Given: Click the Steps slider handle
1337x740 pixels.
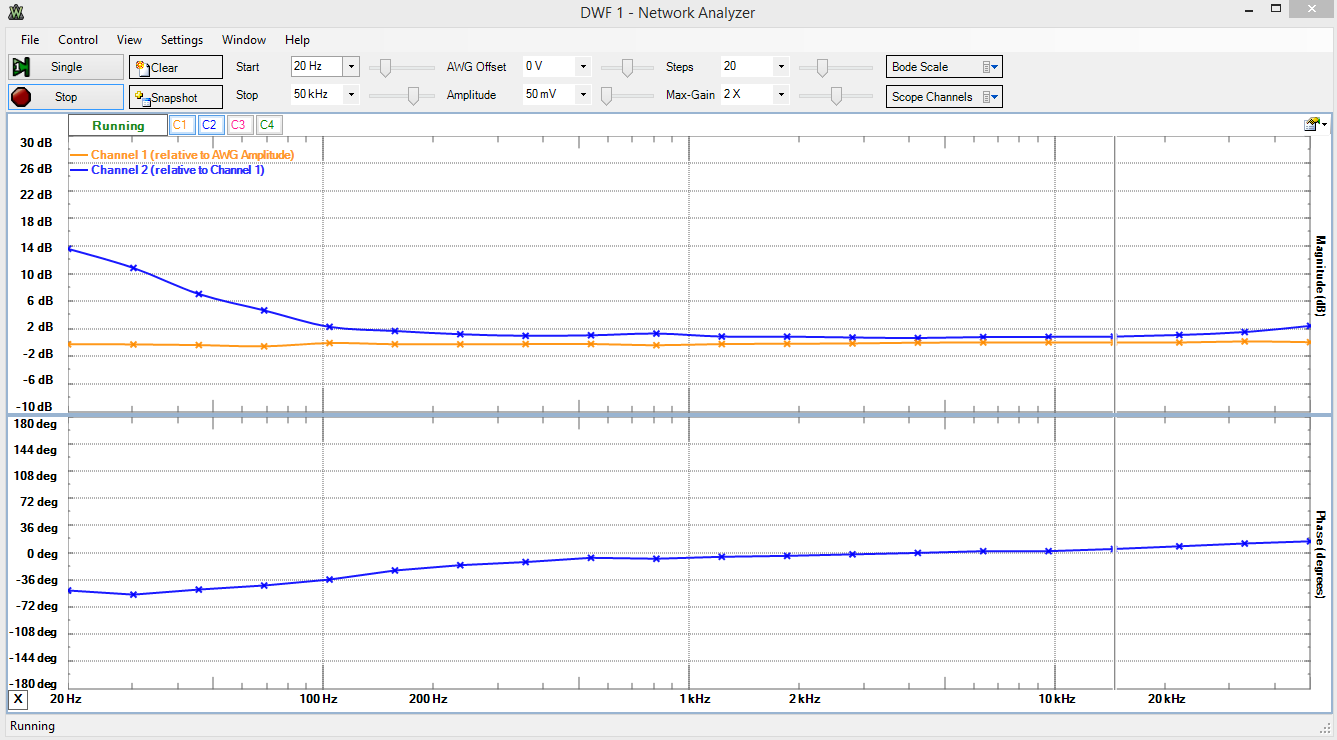Looking at the screenshot, I should pyautogui.click(x=821, y=67).
